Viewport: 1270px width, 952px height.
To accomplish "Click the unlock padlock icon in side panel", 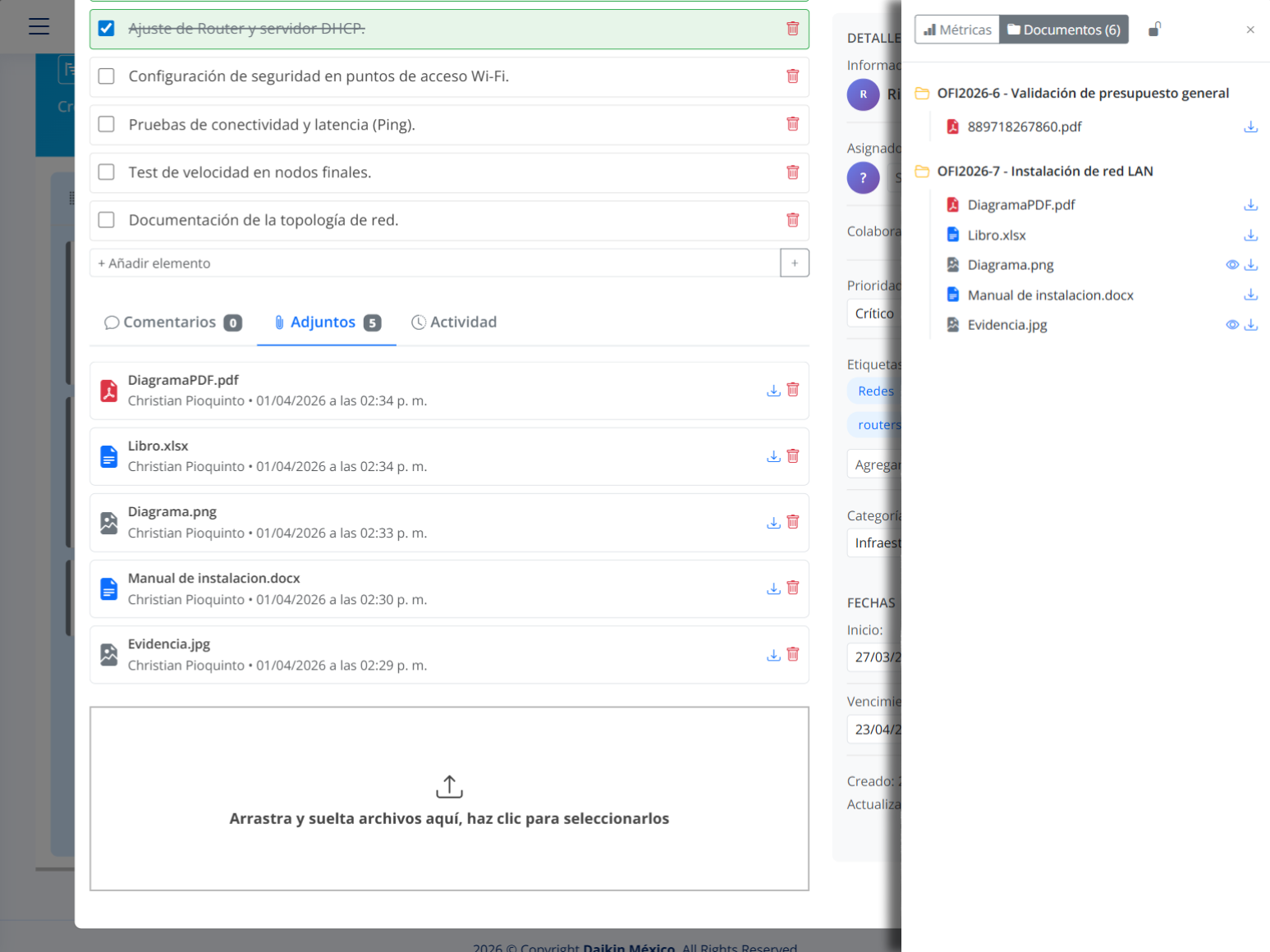I will coord(1154,30).
